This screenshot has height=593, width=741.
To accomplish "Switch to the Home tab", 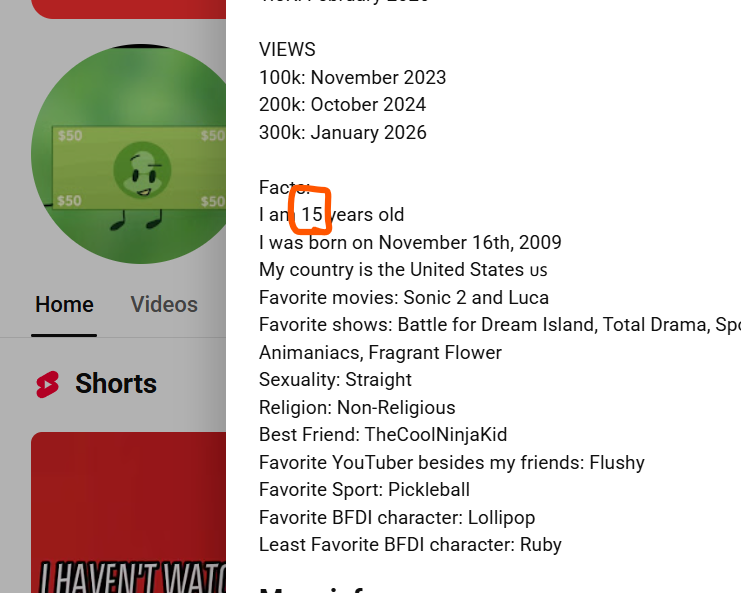I will [64, 304].
